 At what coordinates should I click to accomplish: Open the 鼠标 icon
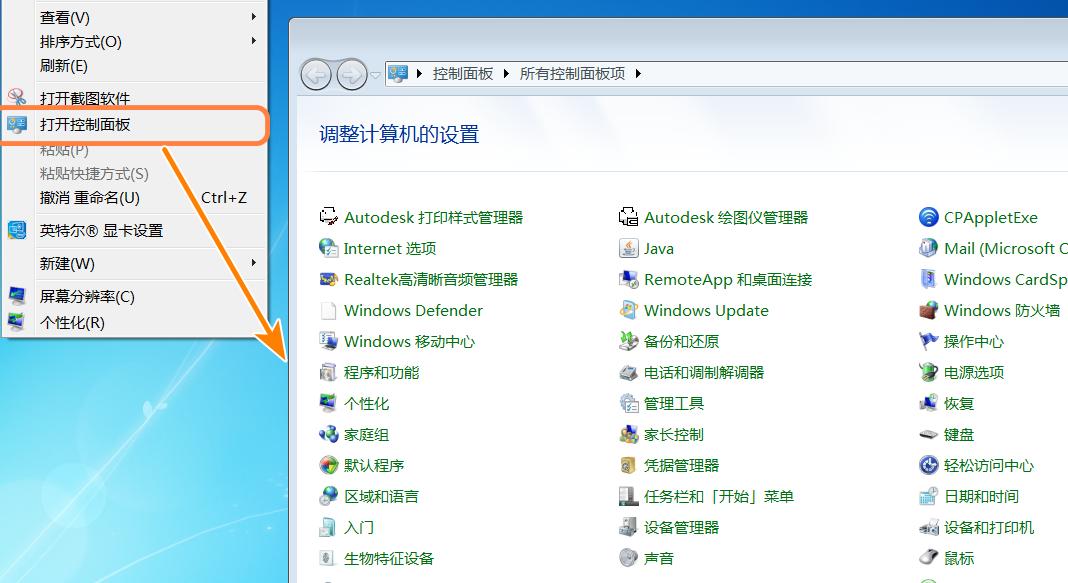(x=928, y=558)
